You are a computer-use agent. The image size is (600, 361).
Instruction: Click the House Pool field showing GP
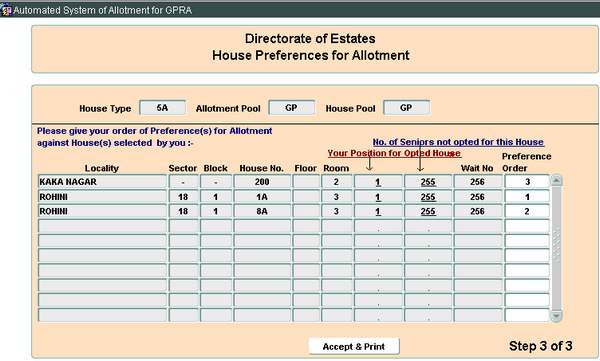406,108
